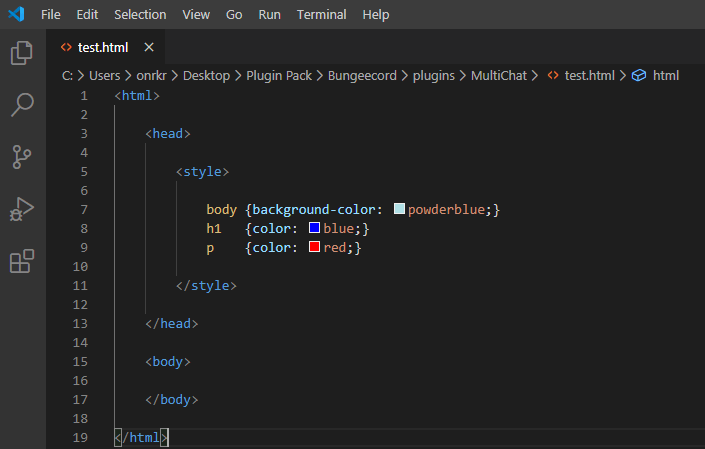705x449 pixels.
Task: Open the Extensions view icon
Action: tap(22, 261)
